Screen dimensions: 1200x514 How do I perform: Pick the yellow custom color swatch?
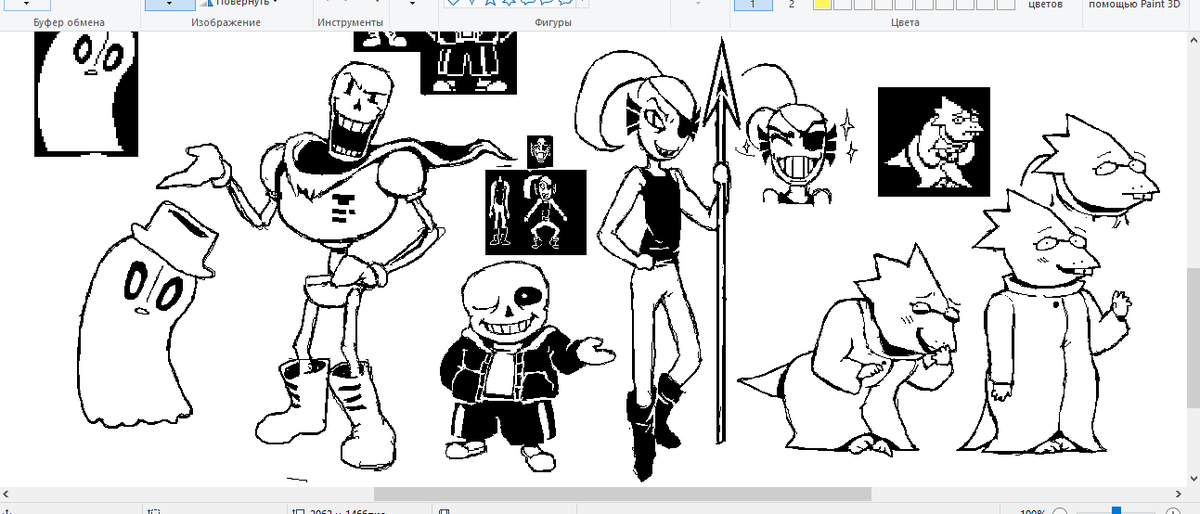click(821, 5)
